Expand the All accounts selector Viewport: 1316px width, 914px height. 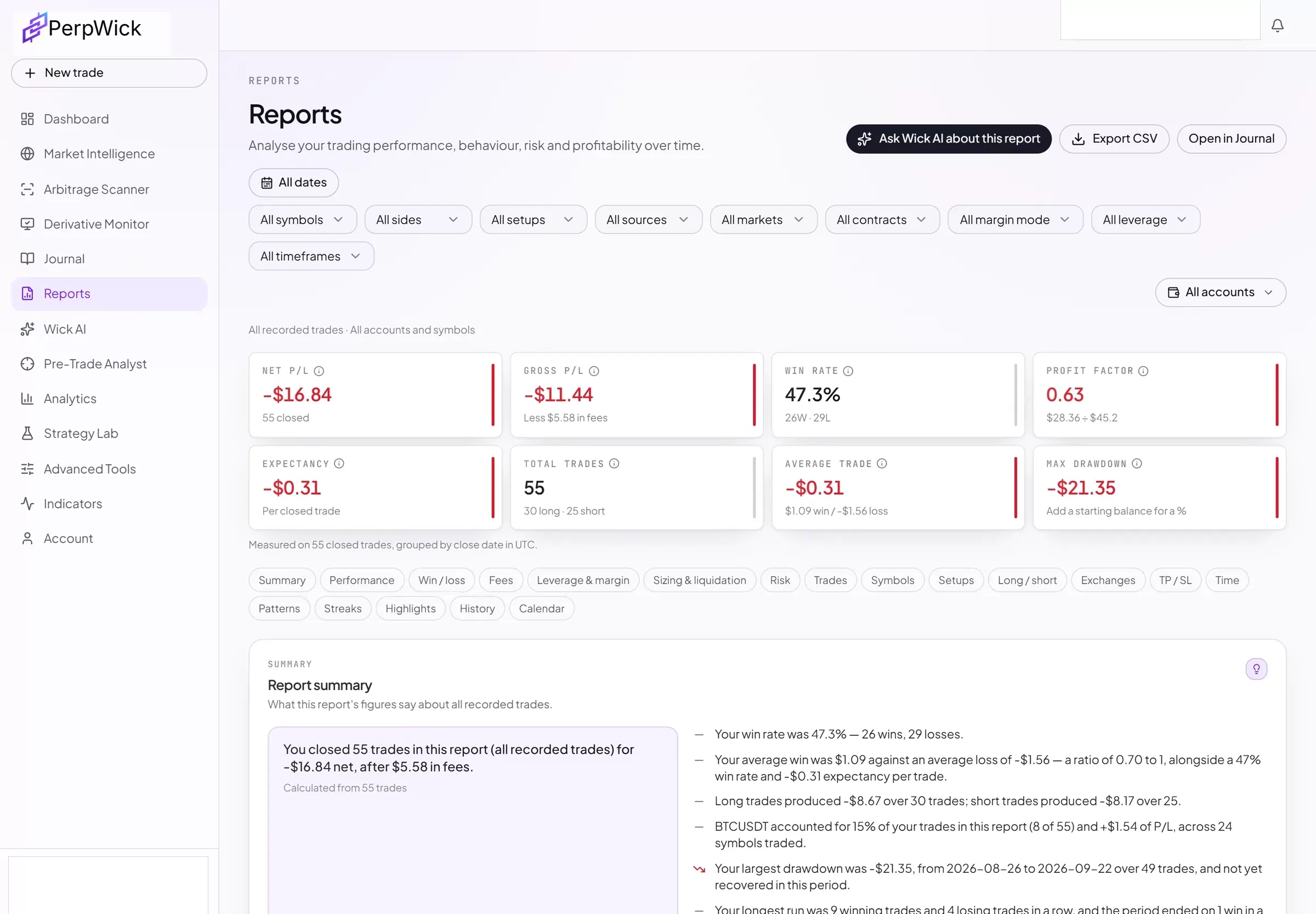(x=1221, y=293)
